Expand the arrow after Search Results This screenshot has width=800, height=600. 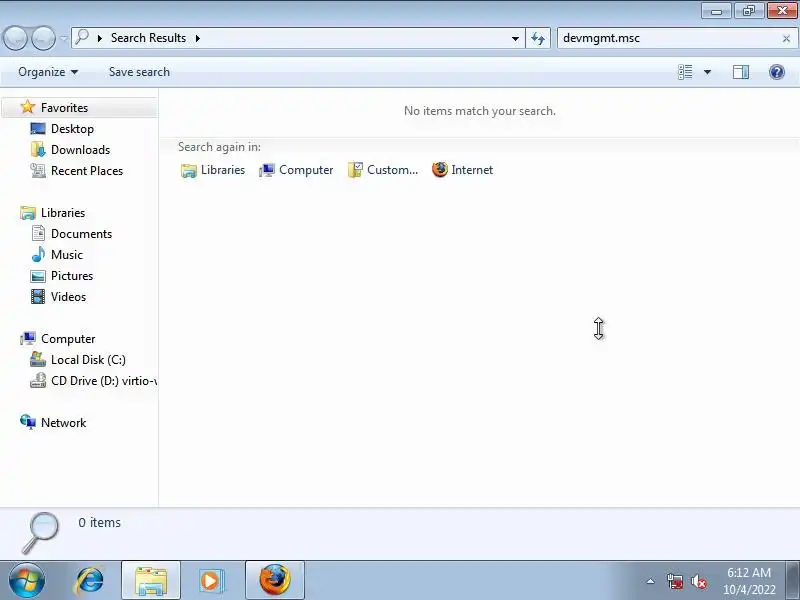[x=197, y=38]
